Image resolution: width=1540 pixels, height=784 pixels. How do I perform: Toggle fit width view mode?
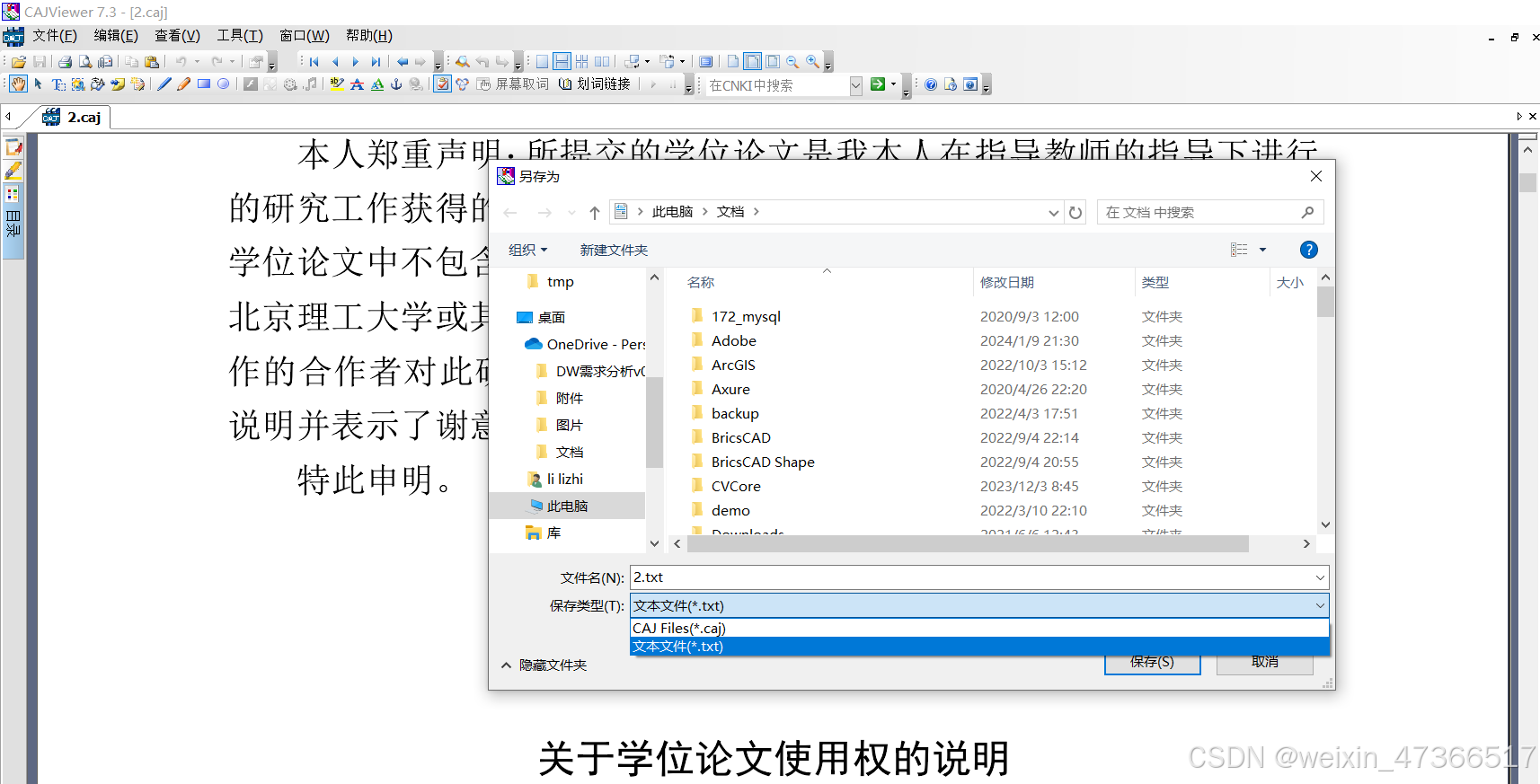point(752,61)
